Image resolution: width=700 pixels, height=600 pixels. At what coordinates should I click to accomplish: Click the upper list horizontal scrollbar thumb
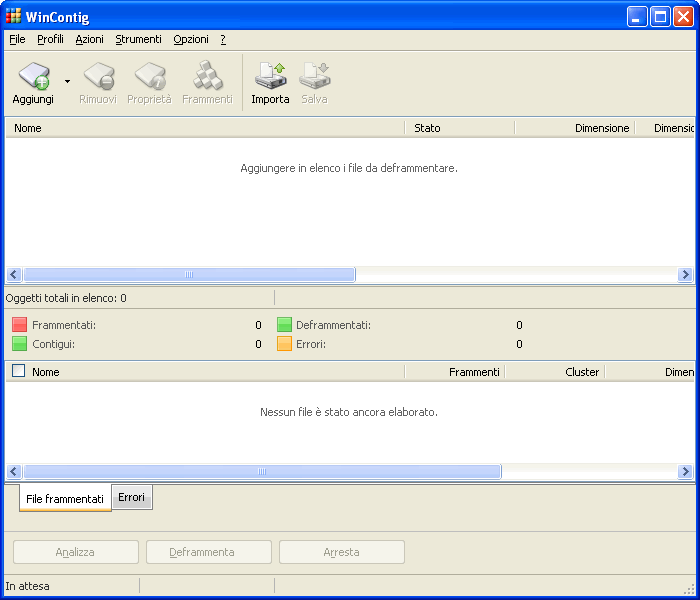[x=189, y=275]
